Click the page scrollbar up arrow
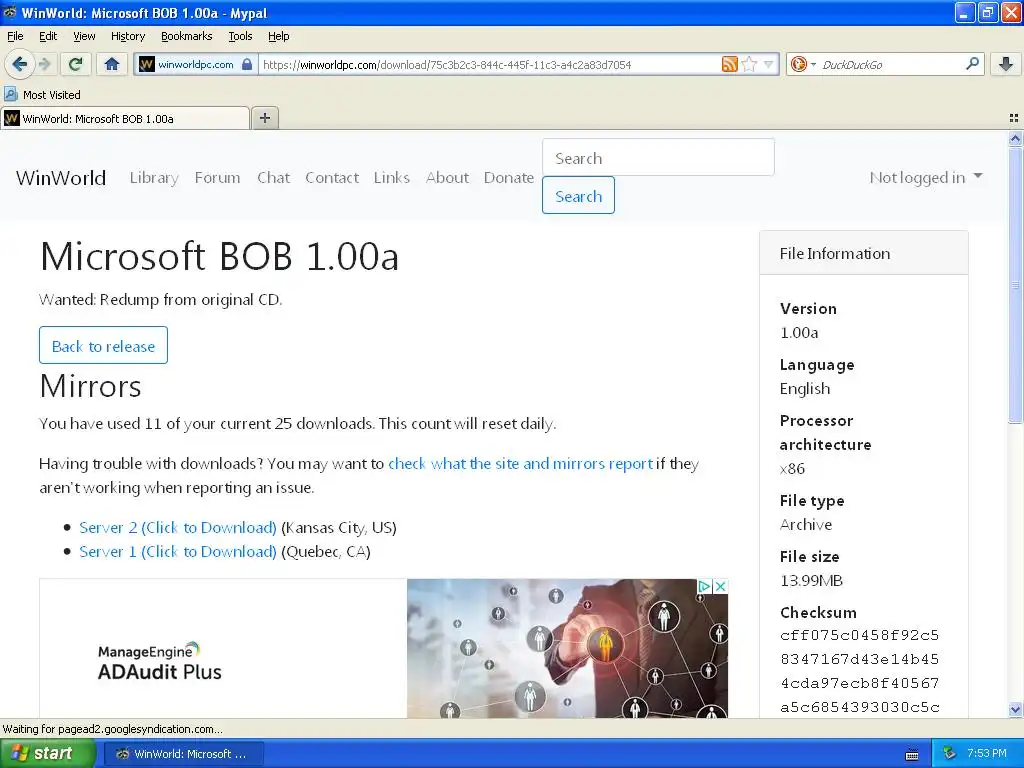Image resolution: width=1024 pixels, height=768 pixels. (x=1015, y=138)
